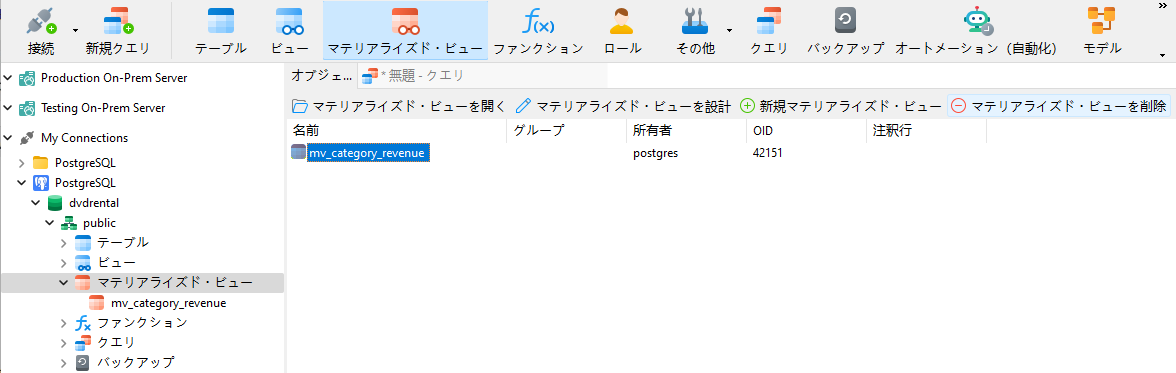Collapse the Production On-Prem Server group
The height and width of the screenshot is (373, 1176).
(8, 77)
